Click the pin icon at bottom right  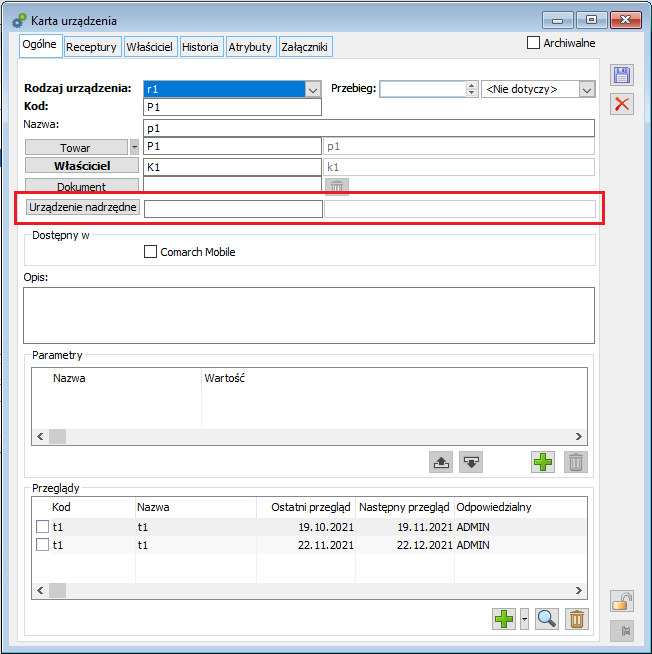(622, 631)
